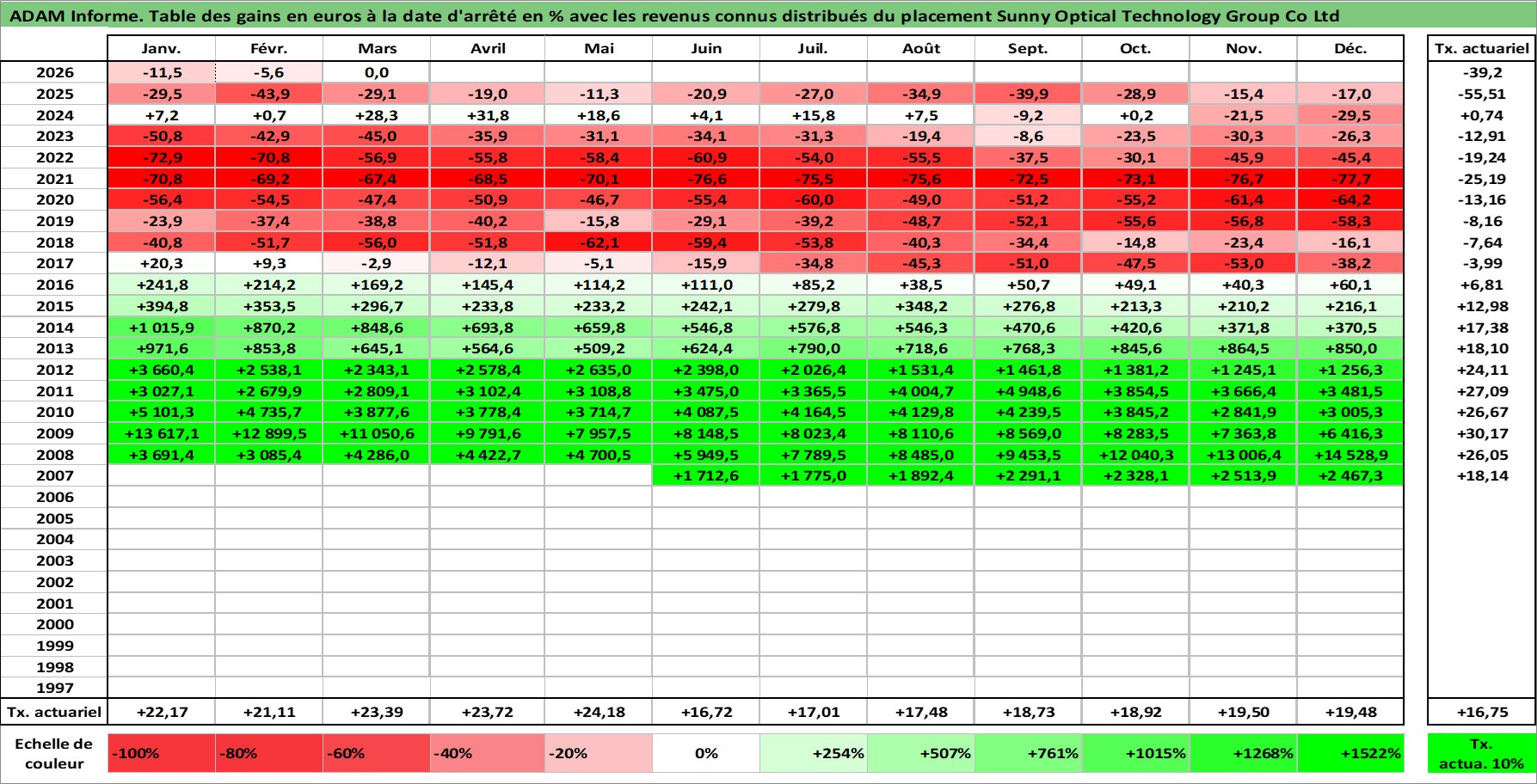Image resolution: width=1537 pixels, height=784 pixels.
Task: Click the cell showing +8 569,0
Action: tap(1028, 433)
